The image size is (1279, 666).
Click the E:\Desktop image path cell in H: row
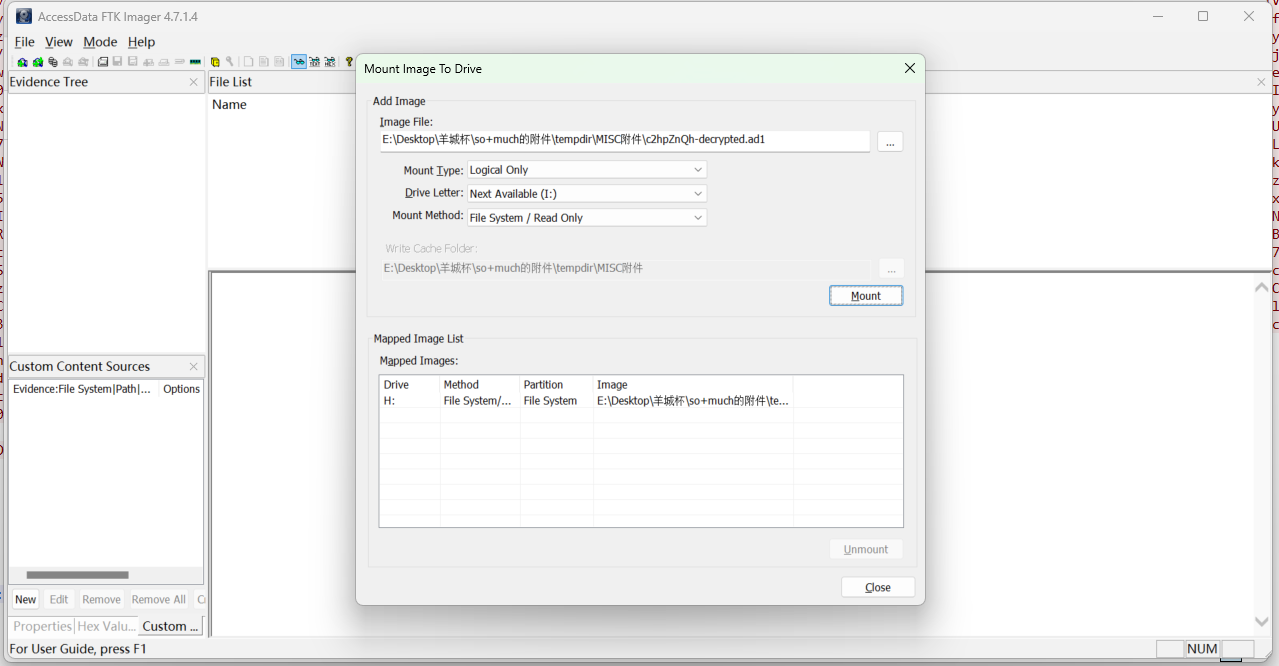[x=693, y=401]
